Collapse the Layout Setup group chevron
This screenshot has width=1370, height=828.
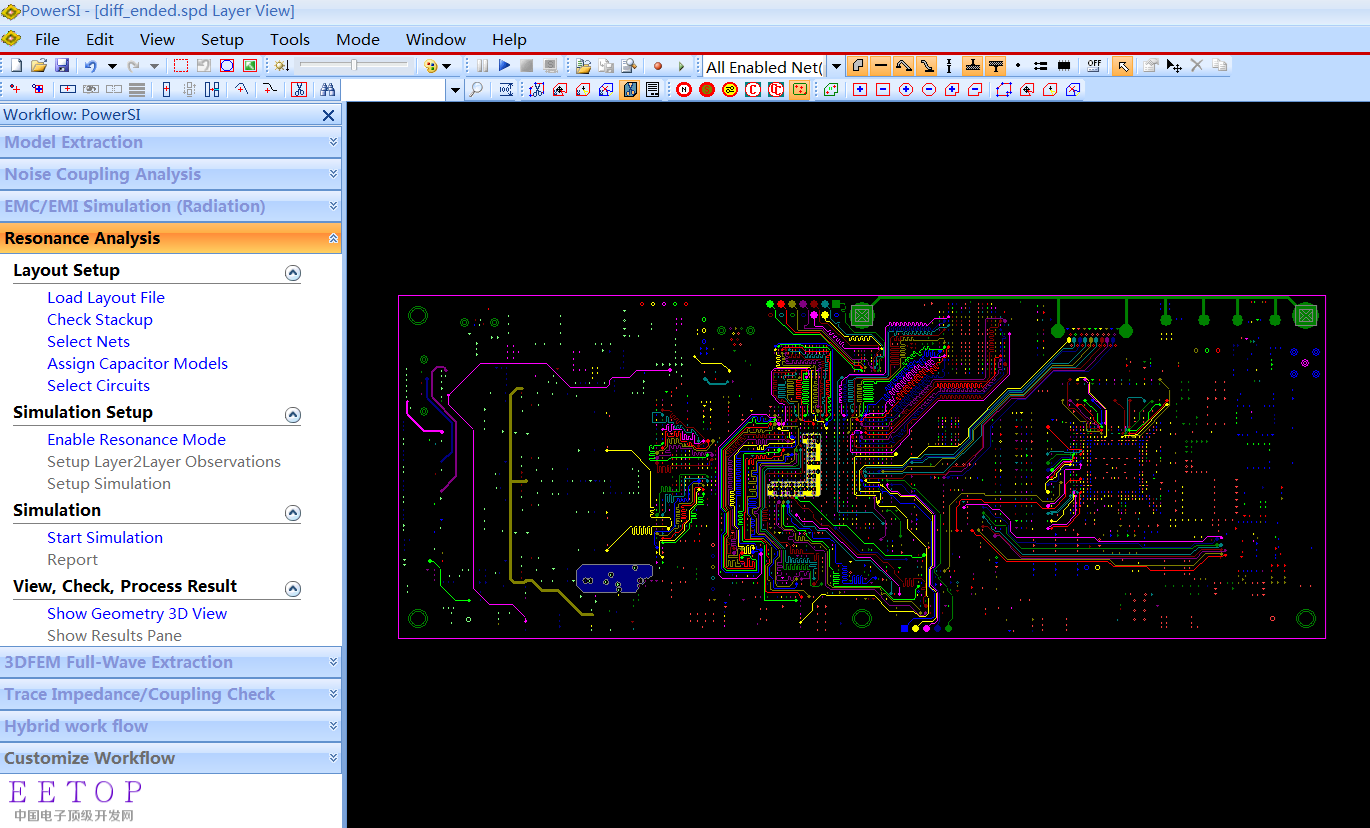click(x=293, y=272)
